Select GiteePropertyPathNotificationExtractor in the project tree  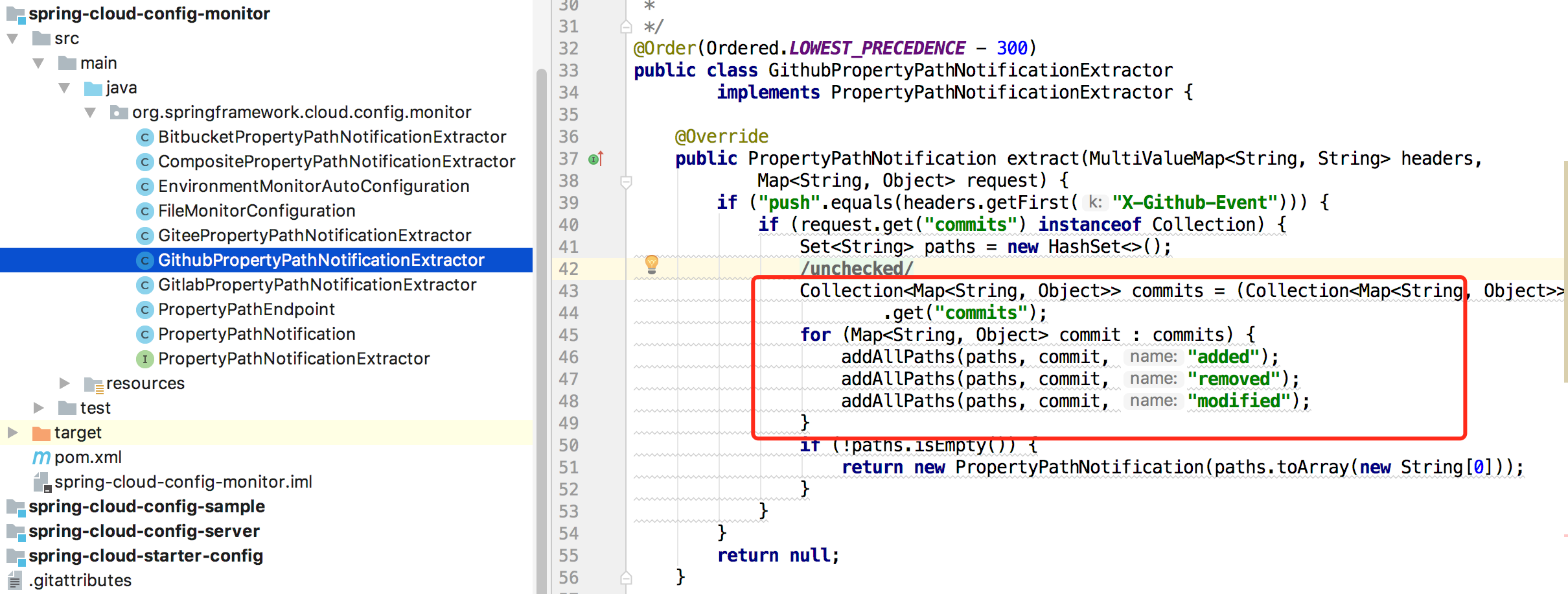tap(314, 235)
